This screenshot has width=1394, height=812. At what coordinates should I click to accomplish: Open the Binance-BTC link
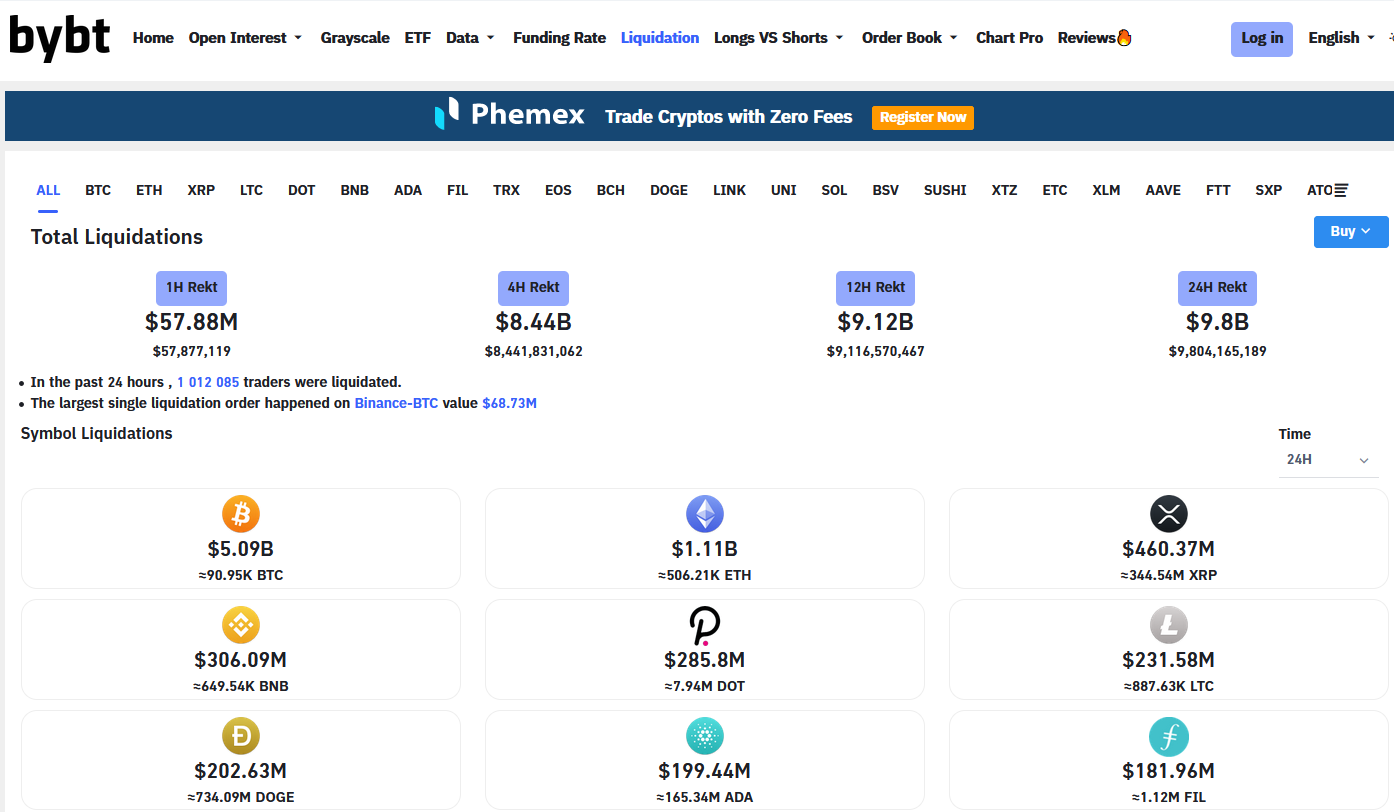coord(397,404)
